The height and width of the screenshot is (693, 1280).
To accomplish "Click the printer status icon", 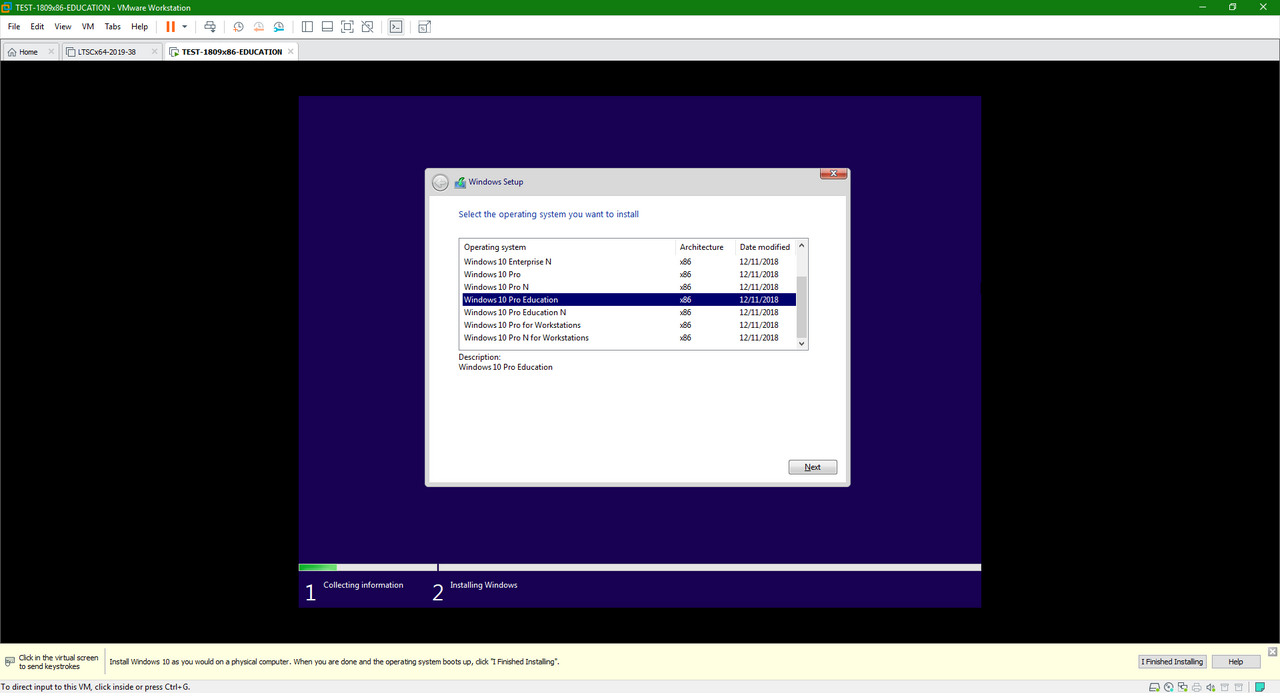I will pyautogui.click(x=1197, y=687).
